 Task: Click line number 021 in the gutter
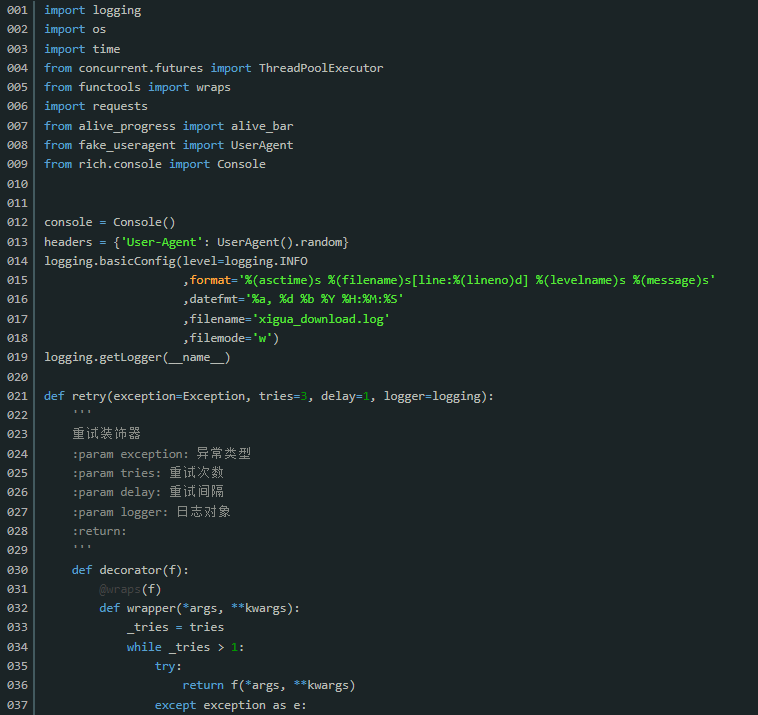(x=17, y=396)
